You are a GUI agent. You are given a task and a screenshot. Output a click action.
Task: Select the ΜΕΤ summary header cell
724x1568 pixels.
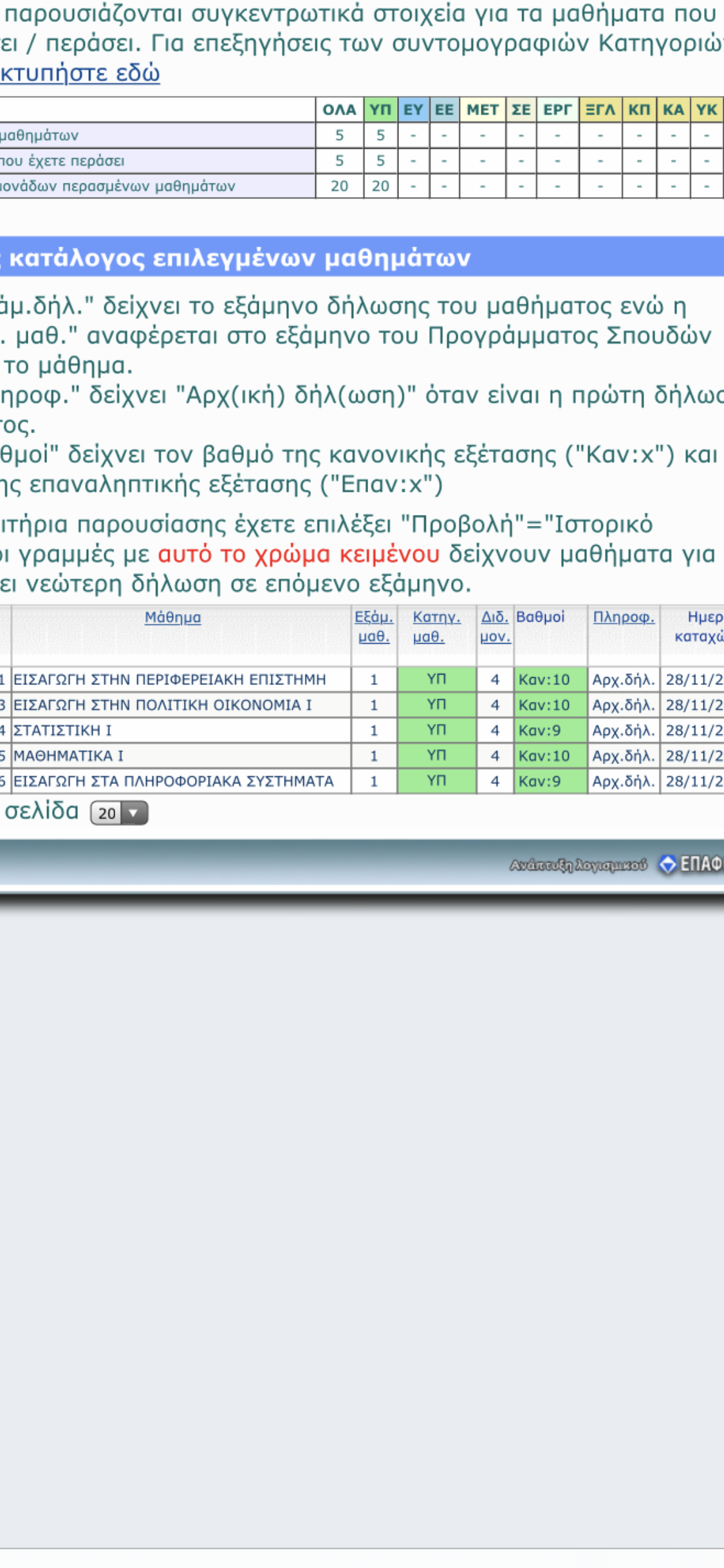coord(482,110)
